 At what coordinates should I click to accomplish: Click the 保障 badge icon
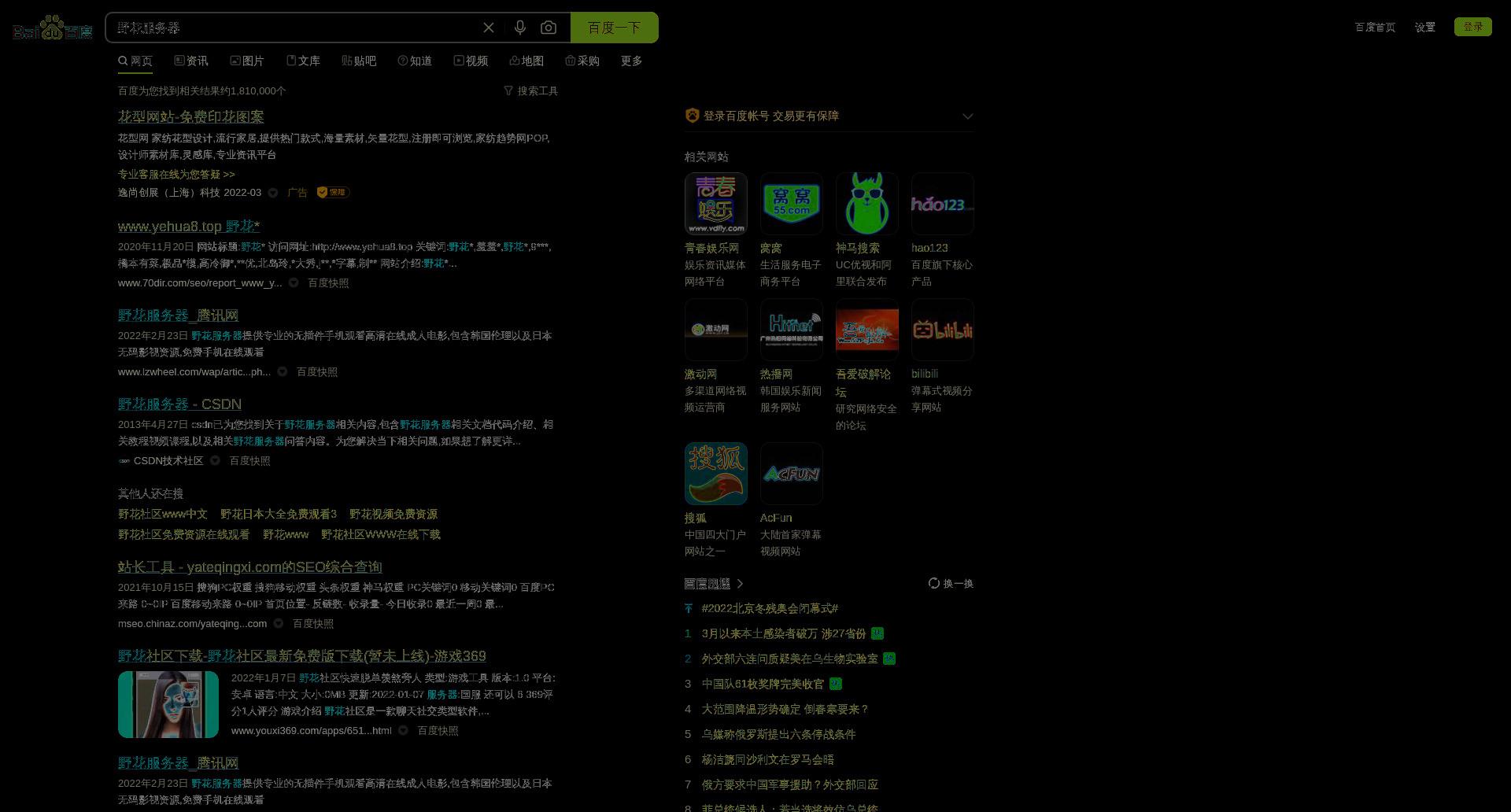(x=333, y=192)
